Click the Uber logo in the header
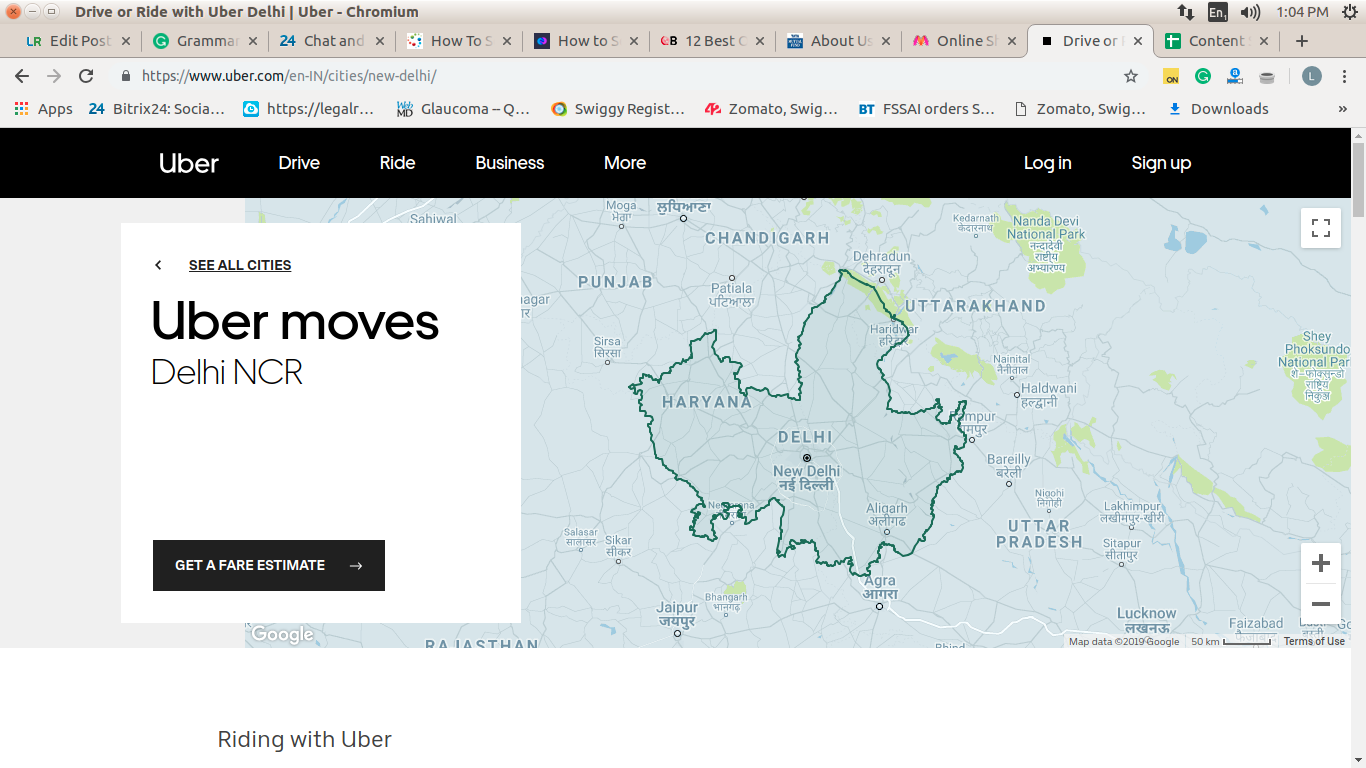This screenshot has width=1366, height=768. click(188, 163)
